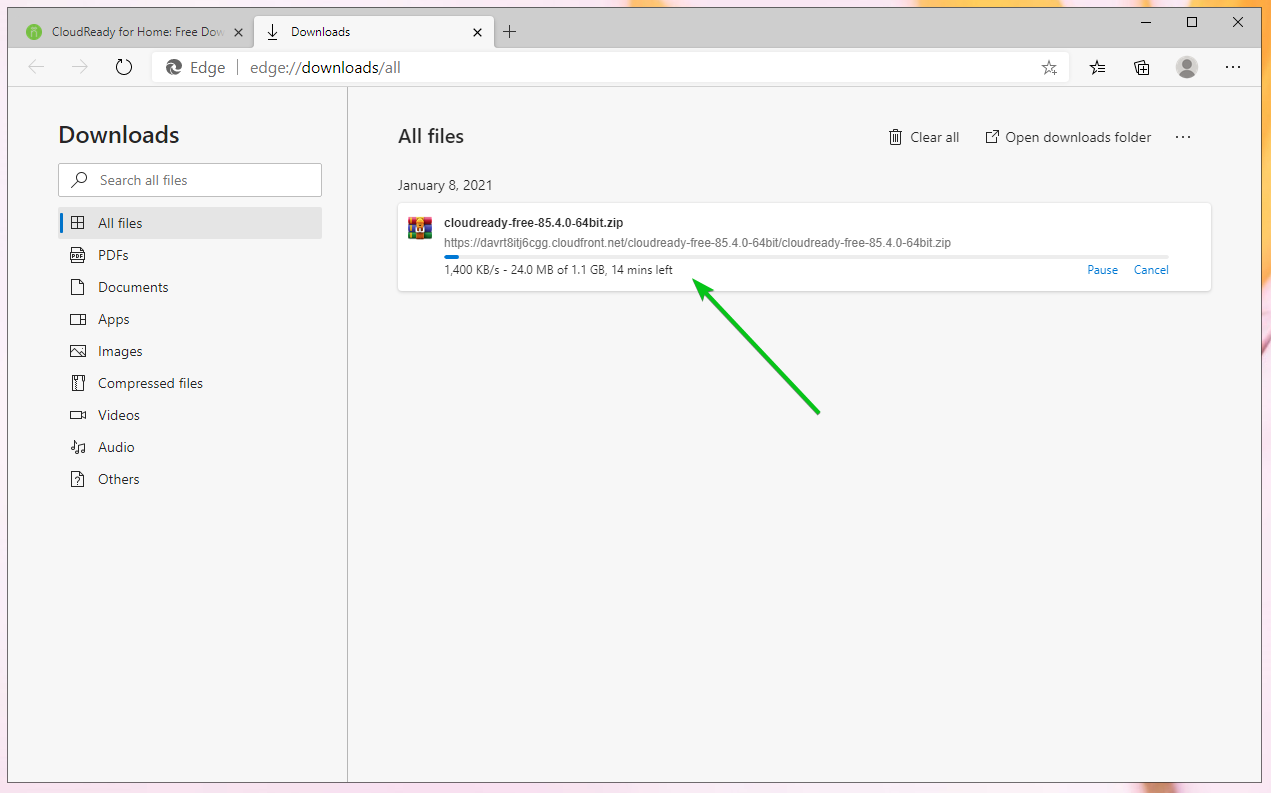Maximize the Edge window

1191,22
